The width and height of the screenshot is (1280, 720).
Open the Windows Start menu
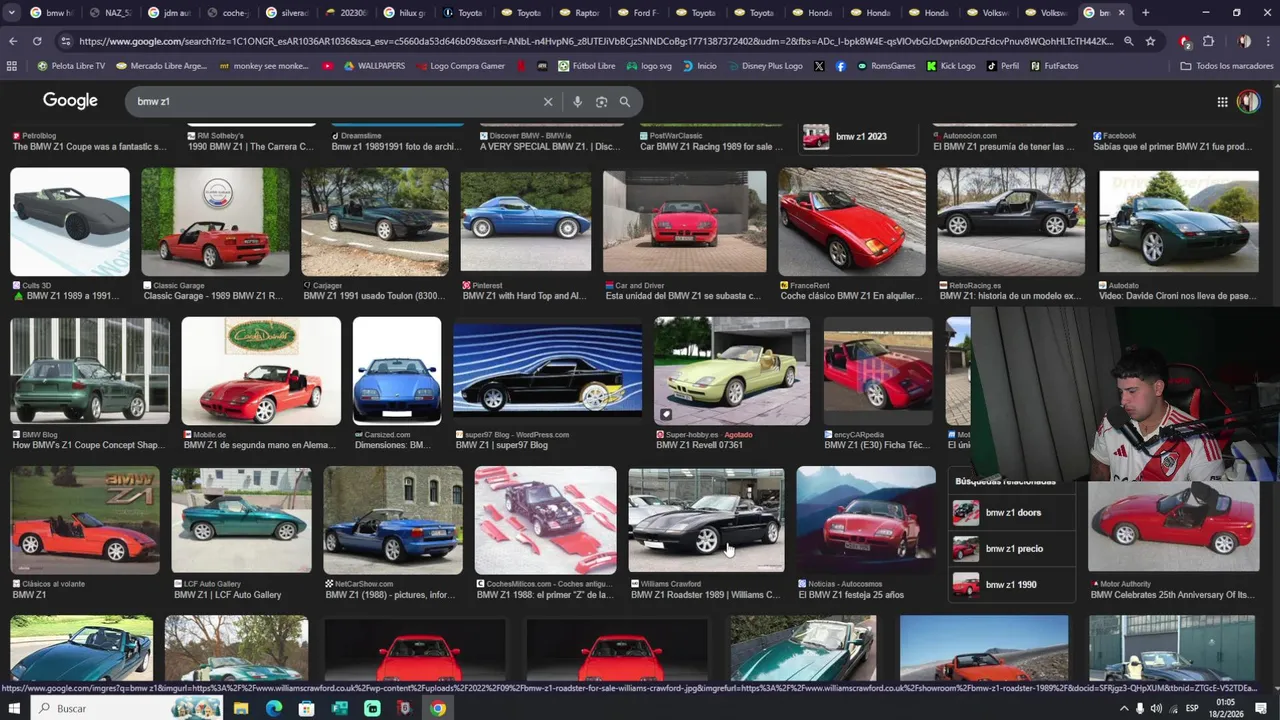[x=15, y=708]
